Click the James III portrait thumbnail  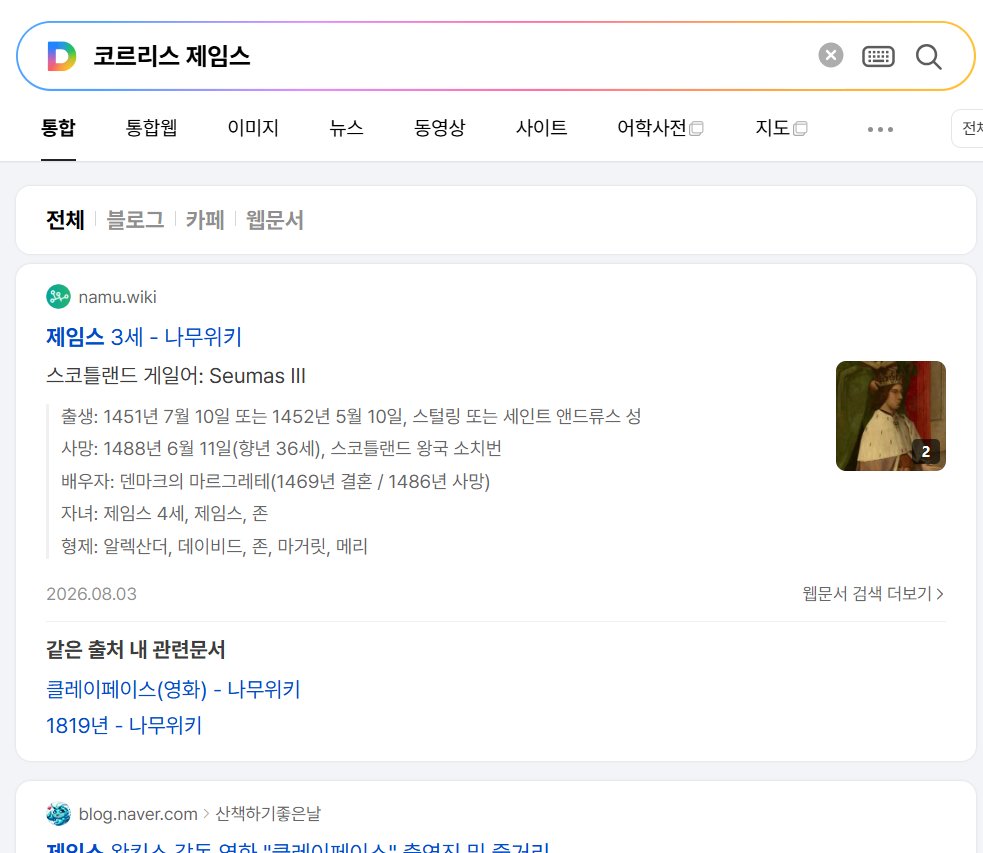[891, 416]
